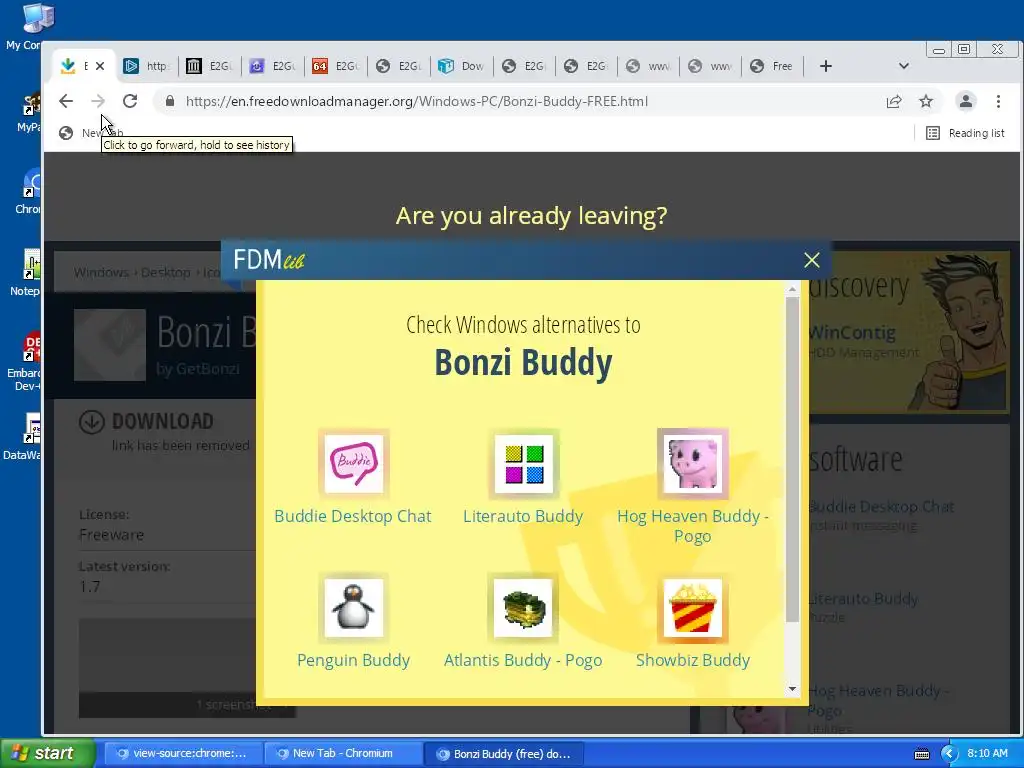The width and height of the screenshot is (1024, 768).
Task: Open the New Tab bookmark
Action: 91,133
